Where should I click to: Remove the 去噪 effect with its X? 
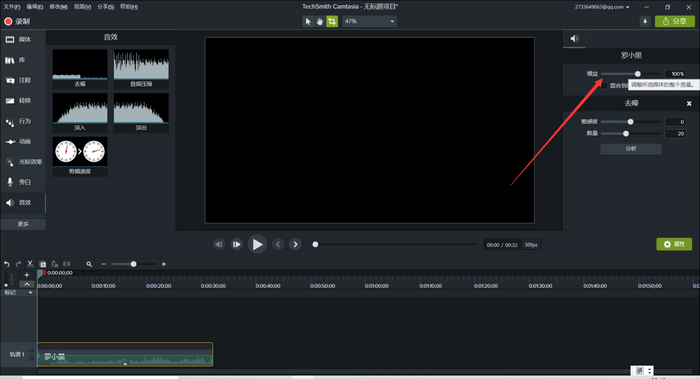pos(689,104)
